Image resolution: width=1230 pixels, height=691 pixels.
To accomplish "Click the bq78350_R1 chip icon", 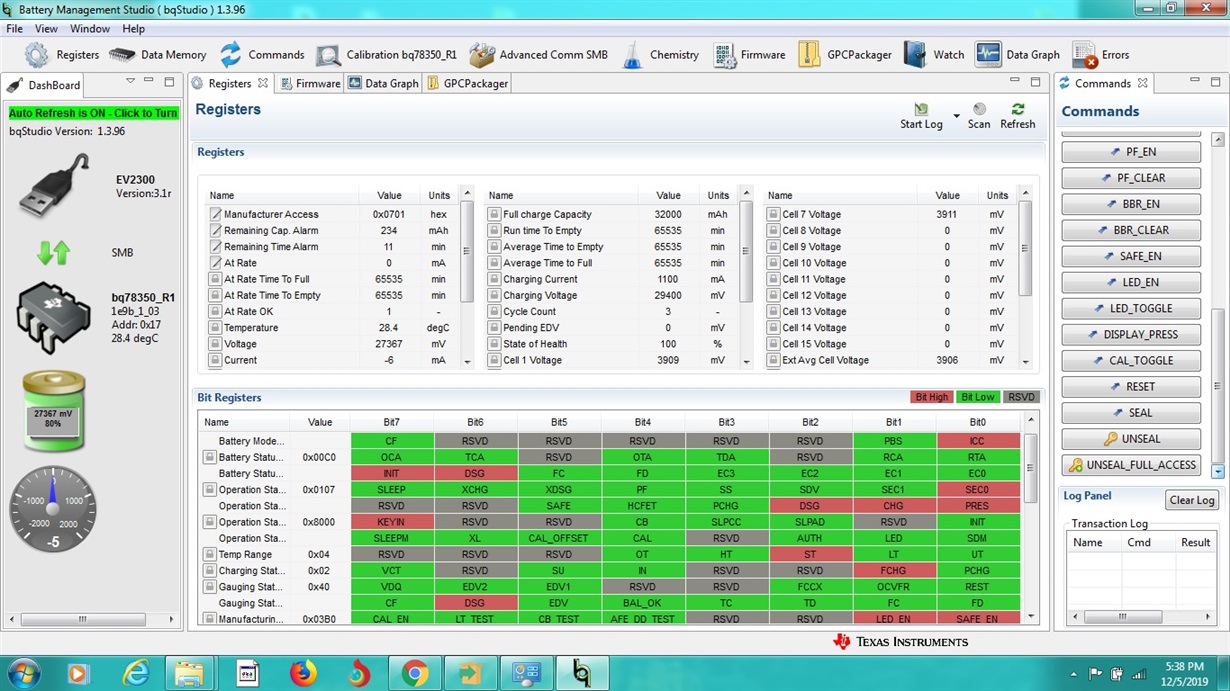I will click(x=53, y=318).
